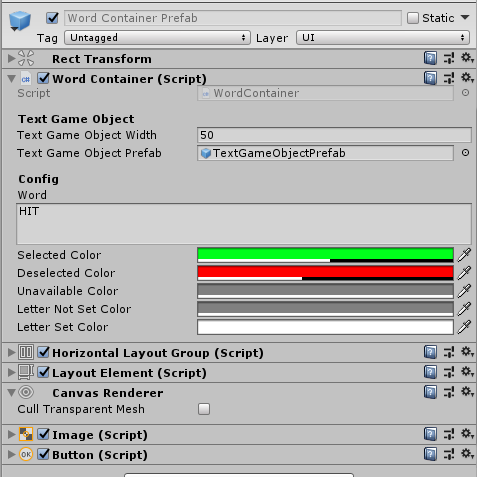Open the Static flags dropdown arrow
Screen dimensions: 477x477
click(x=465, y=17)
